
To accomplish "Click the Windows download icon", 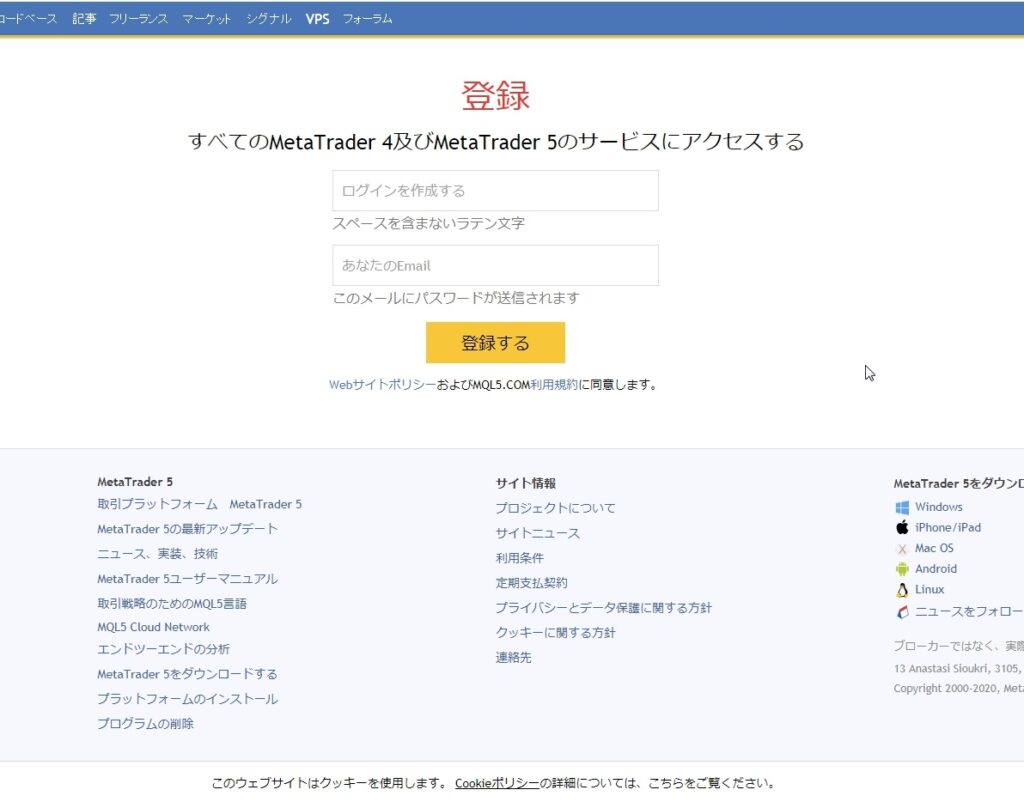I will [902, 507].
